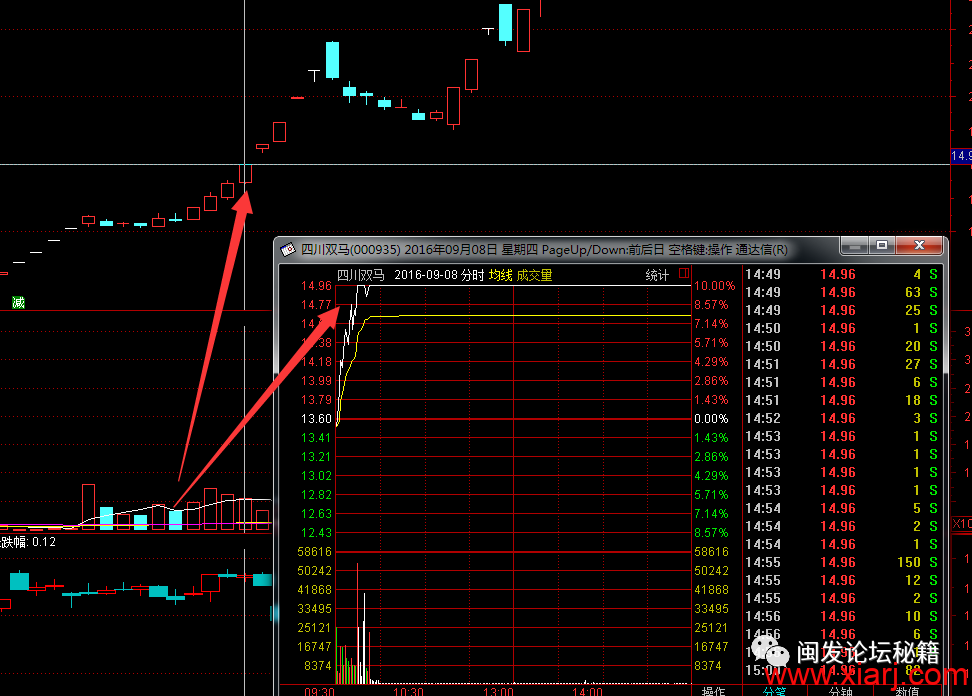Click volume 12 in the 14:55 tick row
Viewport: 972px width, 696px height.
(913, 580)
